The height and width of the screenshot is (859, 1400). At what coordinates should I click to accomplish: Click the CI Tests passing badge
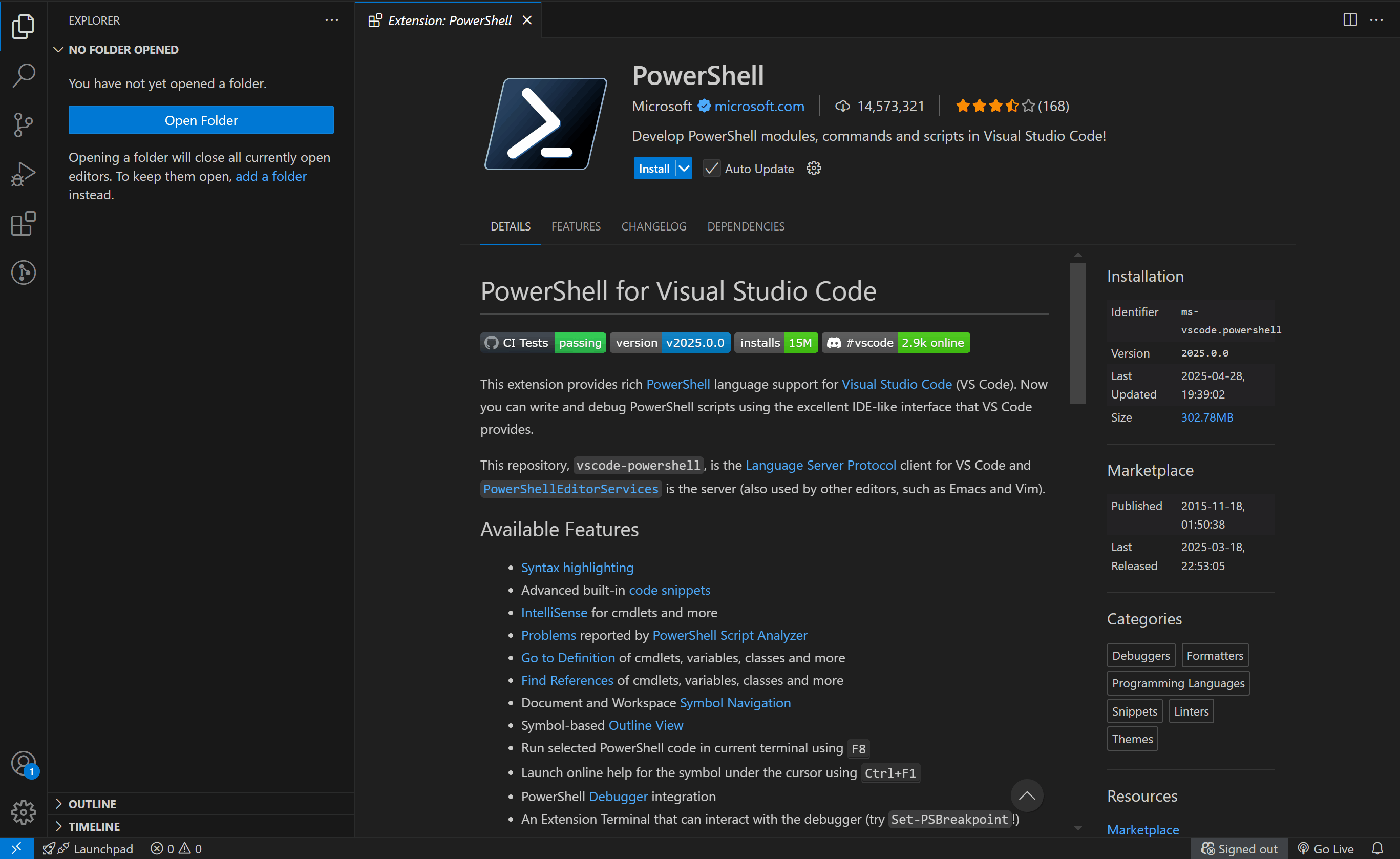click(543, 342)
